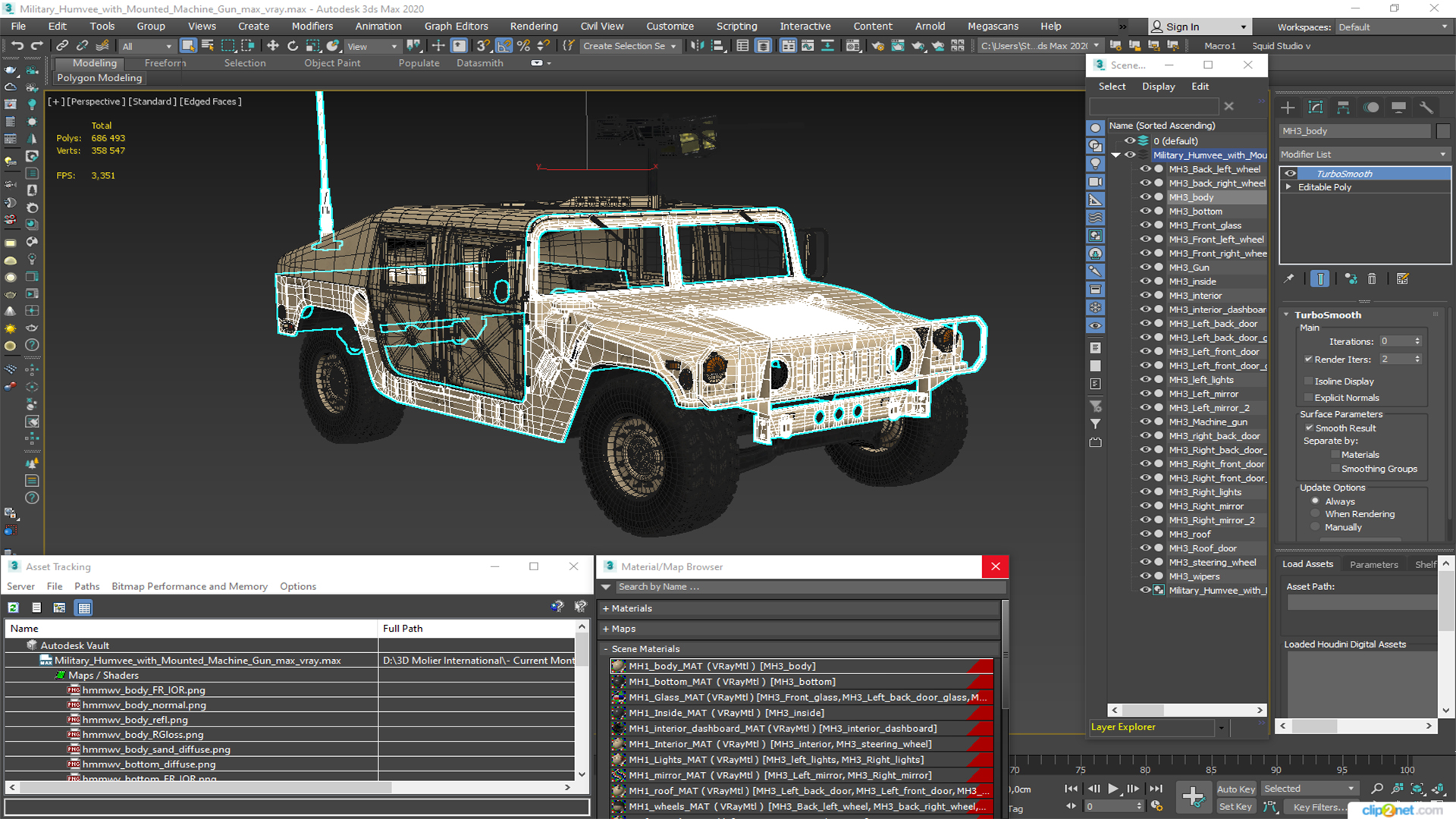Click the Redo arrow icon
Screen dimensions: 1456x819
[36, 45]
